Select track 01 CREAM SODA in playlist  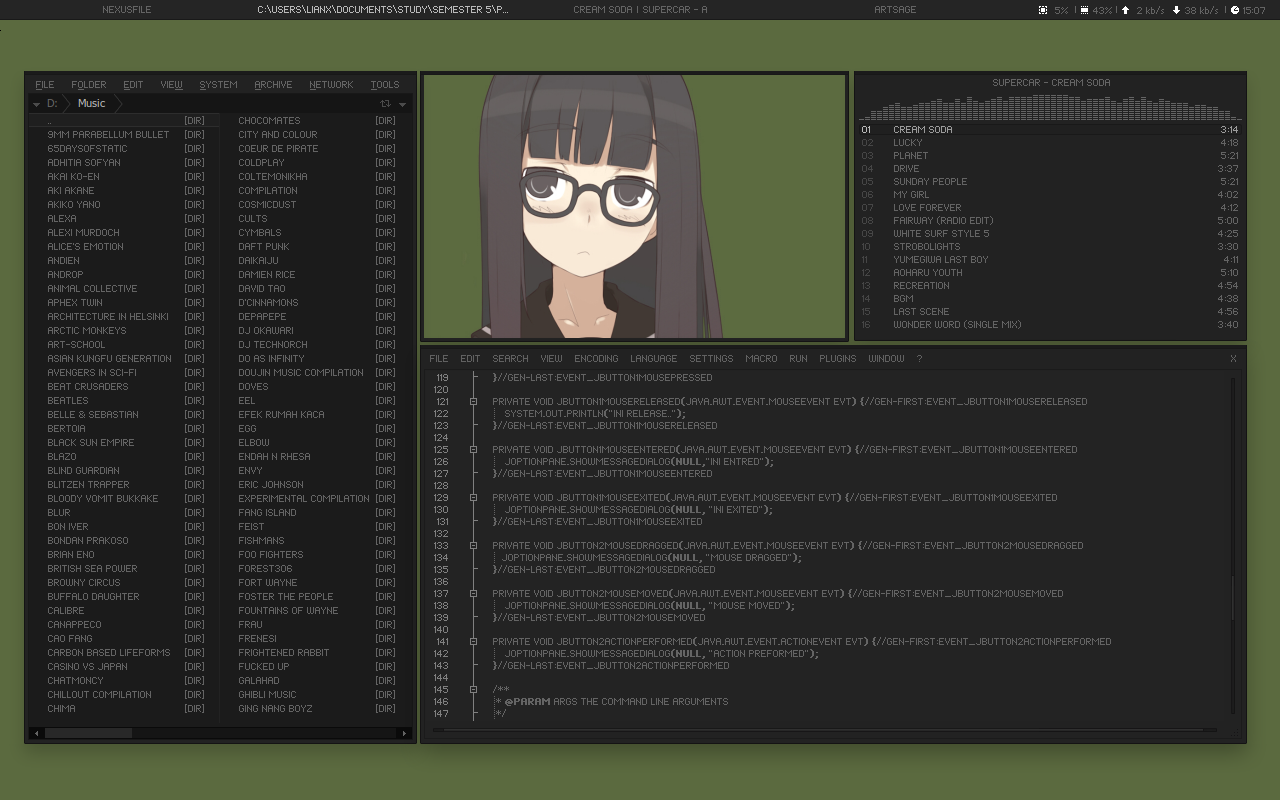point(1050,130)
